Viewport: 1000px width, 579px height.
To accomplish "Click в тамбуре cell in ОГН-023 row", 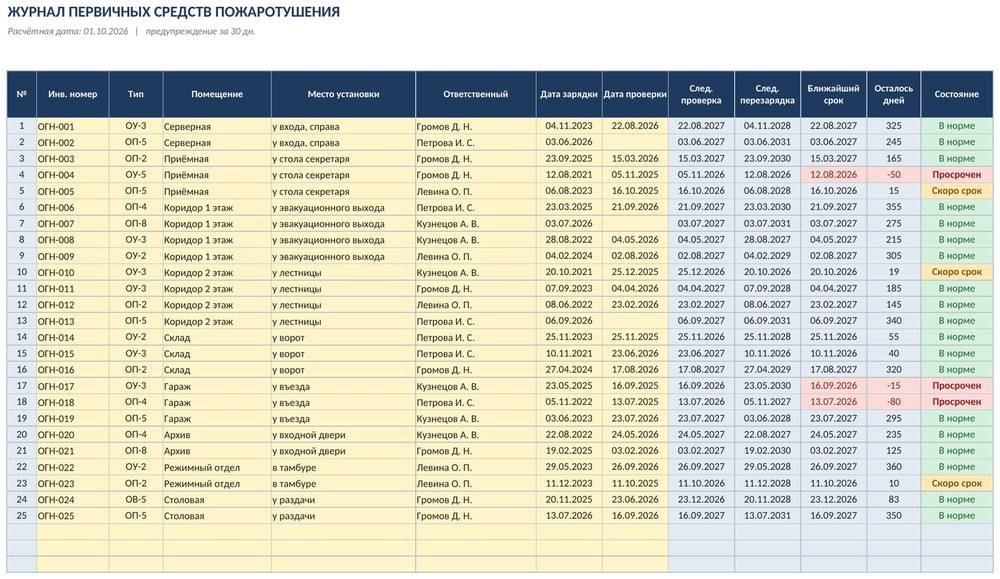I will (x=343, y=483).
